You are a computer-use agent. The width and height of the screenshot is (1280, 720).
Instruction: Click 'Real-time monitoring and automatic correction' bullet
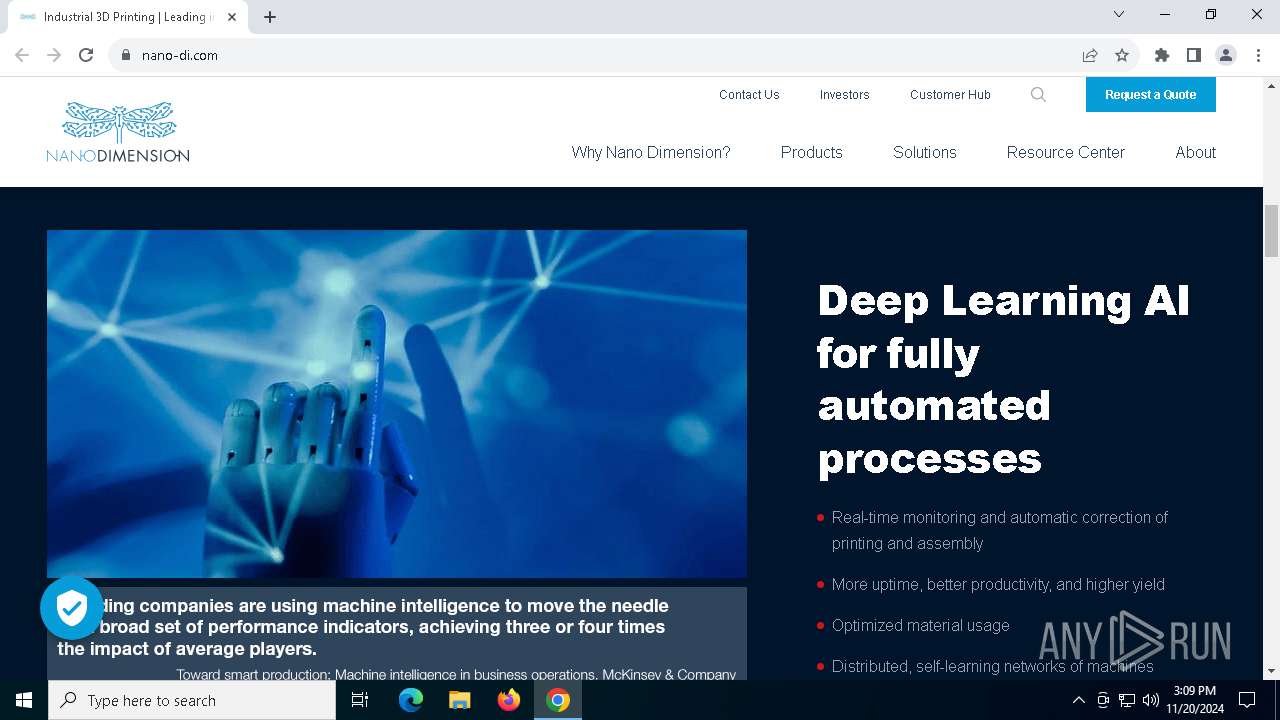tap(1000, 530)
